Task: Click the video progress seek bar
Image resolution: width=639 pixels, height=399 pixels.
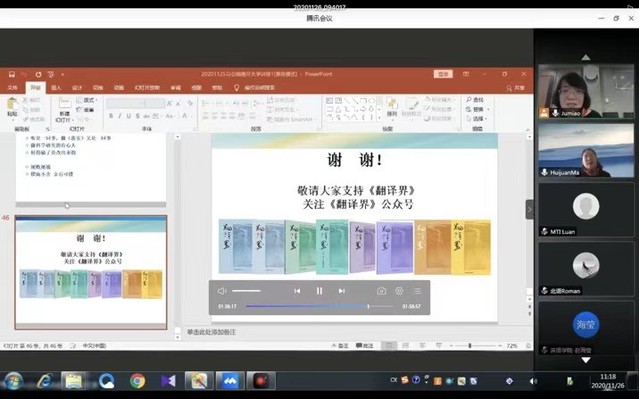Action: tap(320, 306)
